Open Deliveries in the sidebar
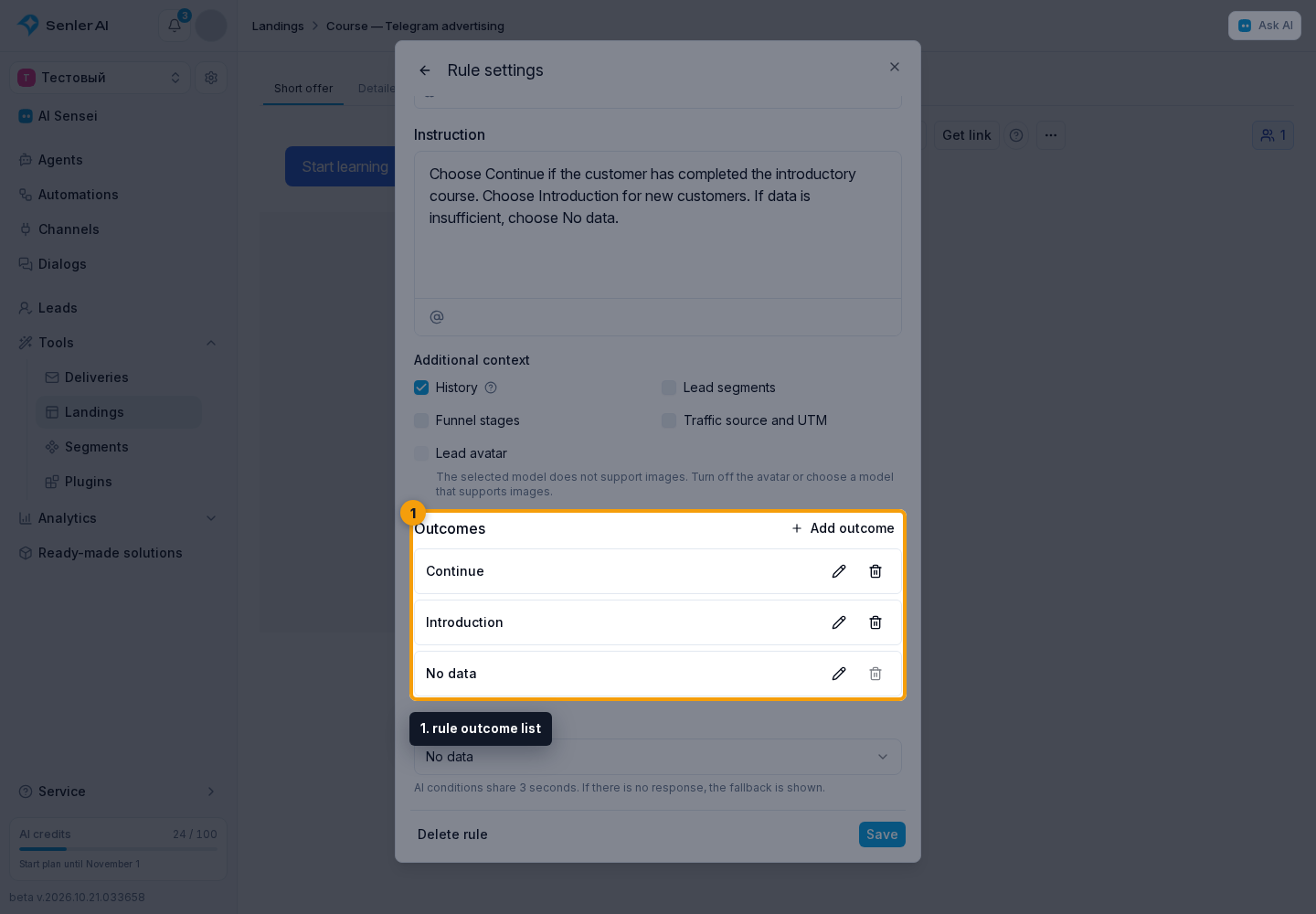 tap(119, 377)
